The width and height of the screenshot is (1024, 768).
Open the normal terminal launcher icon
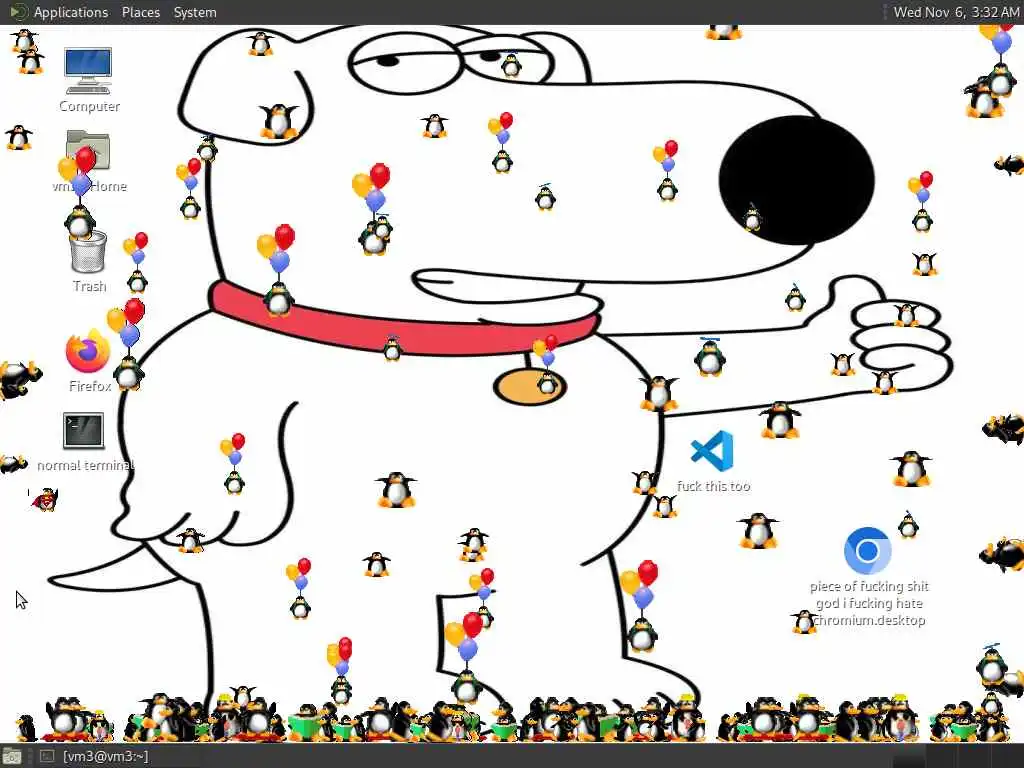click(x=83, y=430)
